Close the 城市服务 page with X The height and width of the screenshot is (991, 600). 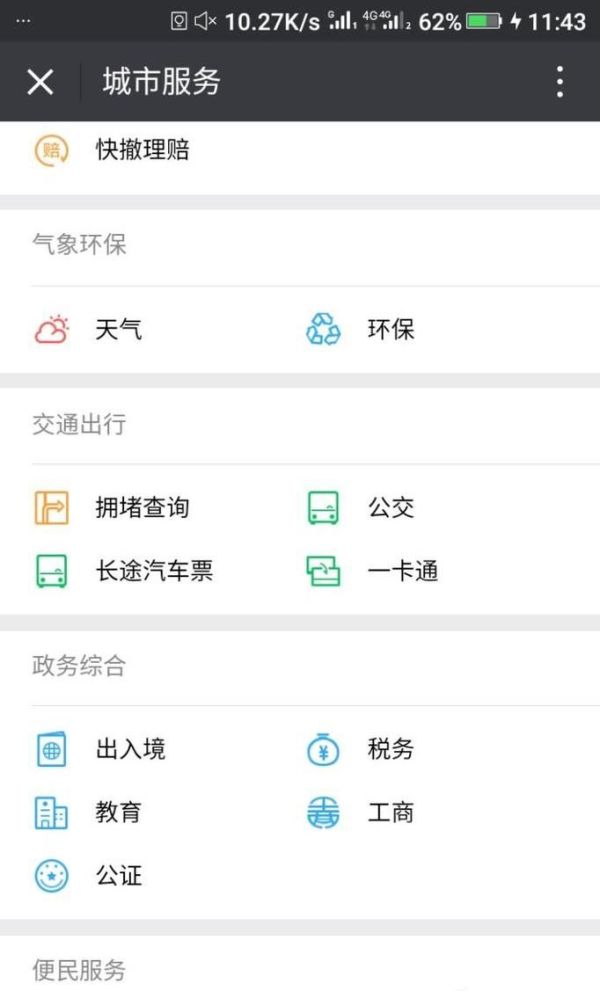coord(38,83)
